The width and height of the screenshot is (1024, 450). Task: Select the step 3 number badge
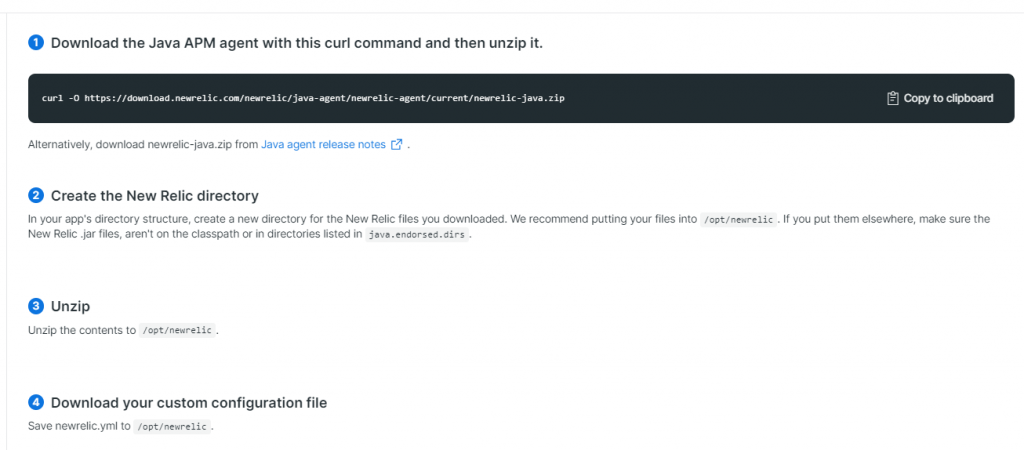pyautogui.click(x=36, y=306)
